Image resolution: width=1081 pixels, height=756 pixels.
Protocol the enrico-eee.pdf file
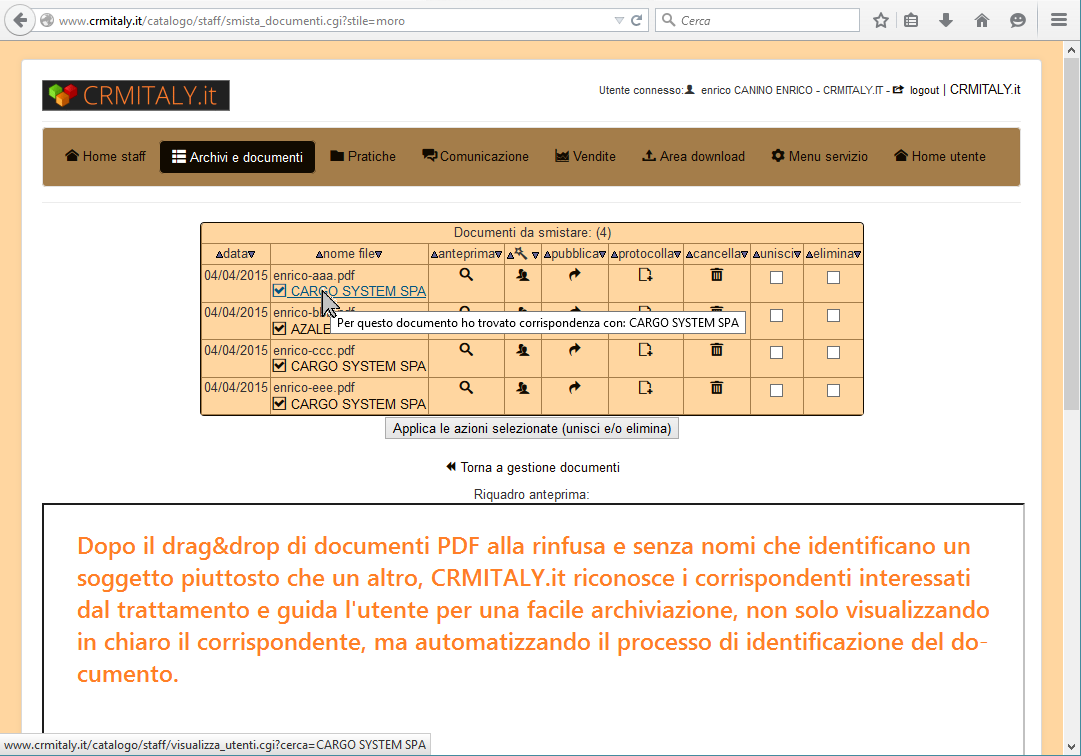pos(645,388)
